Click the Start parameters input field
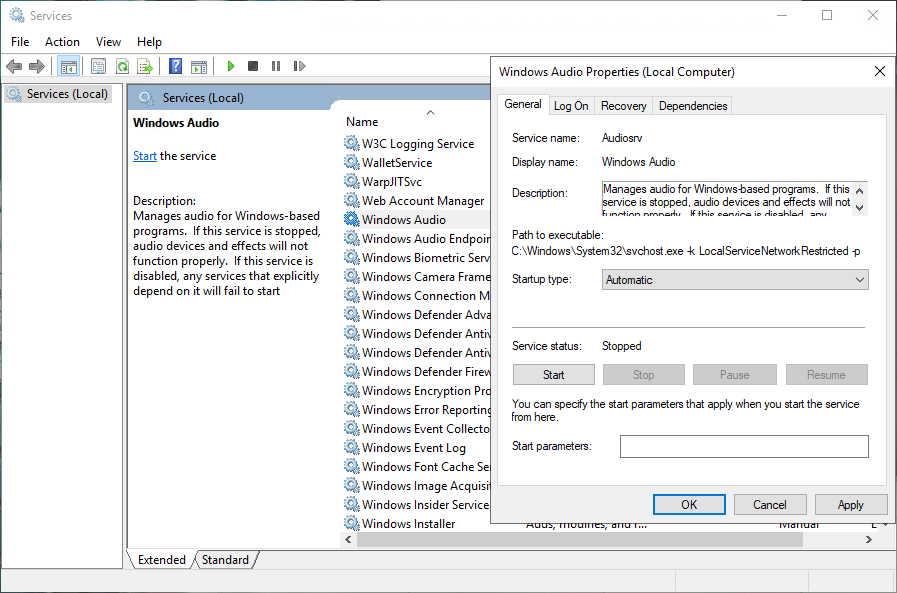This screenshot has width=897, height=593. pyautogui.click(x=744, y=446)
